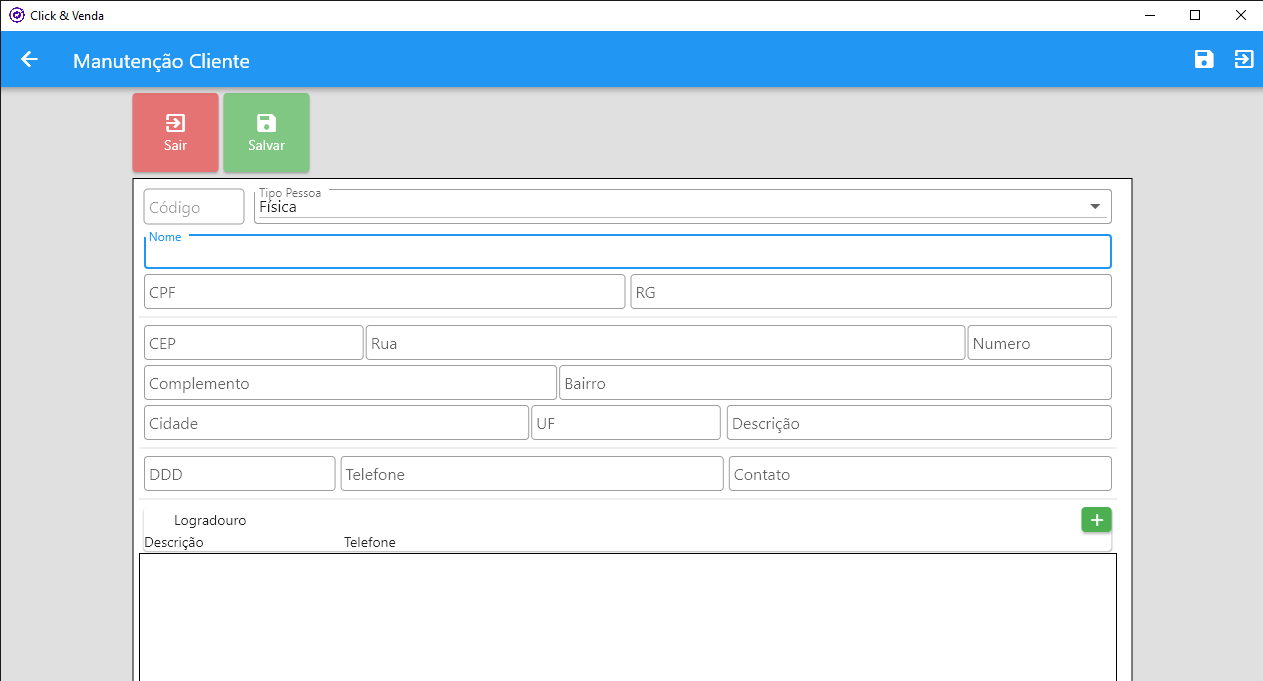Click the exit icon in top-right header
1263x681 pixels.
[x=1243, y=60]
